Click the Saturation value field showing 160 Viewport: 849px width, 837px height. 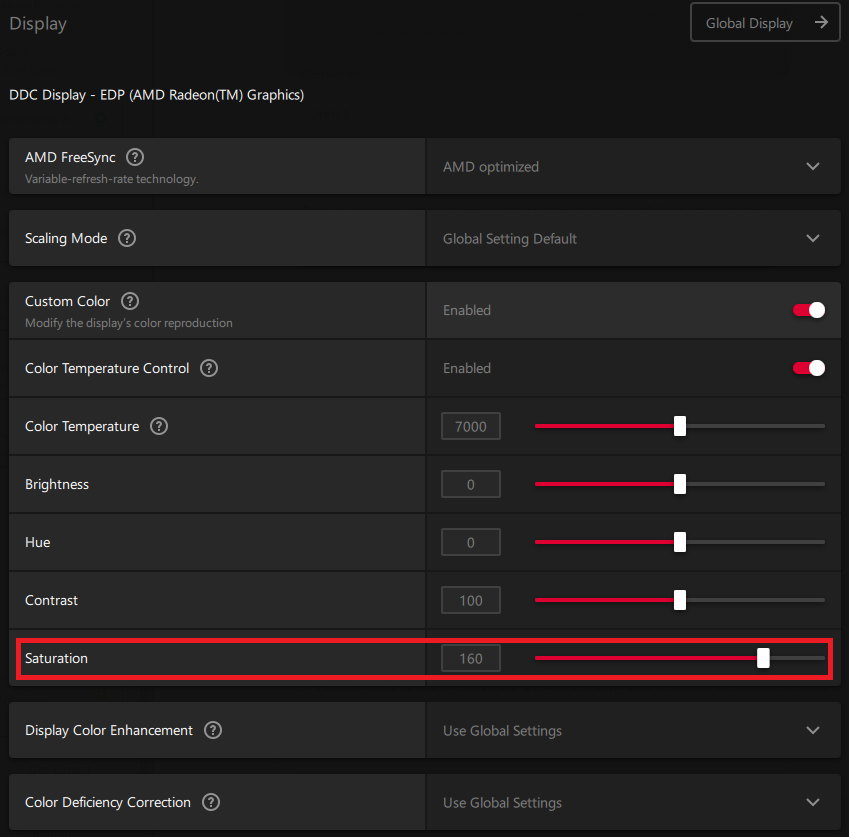pyautogui.click(x=470, y=659)
